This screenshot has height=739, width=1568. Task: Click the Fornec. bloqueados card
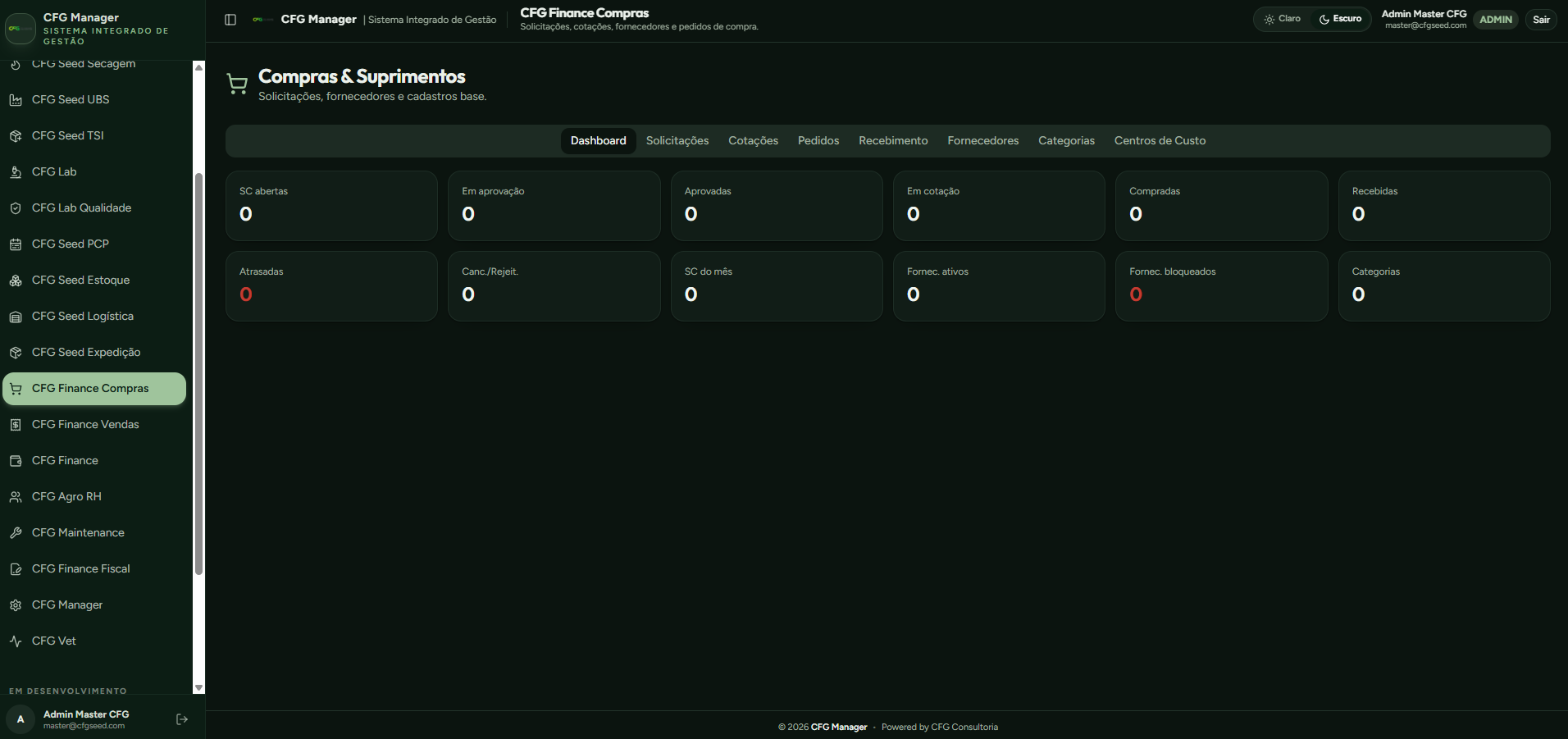pos(1221,286)
